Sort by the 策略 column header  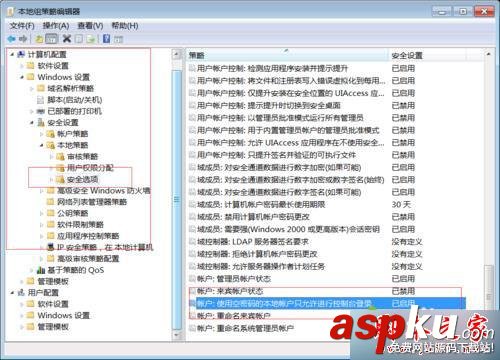[287, 55]
